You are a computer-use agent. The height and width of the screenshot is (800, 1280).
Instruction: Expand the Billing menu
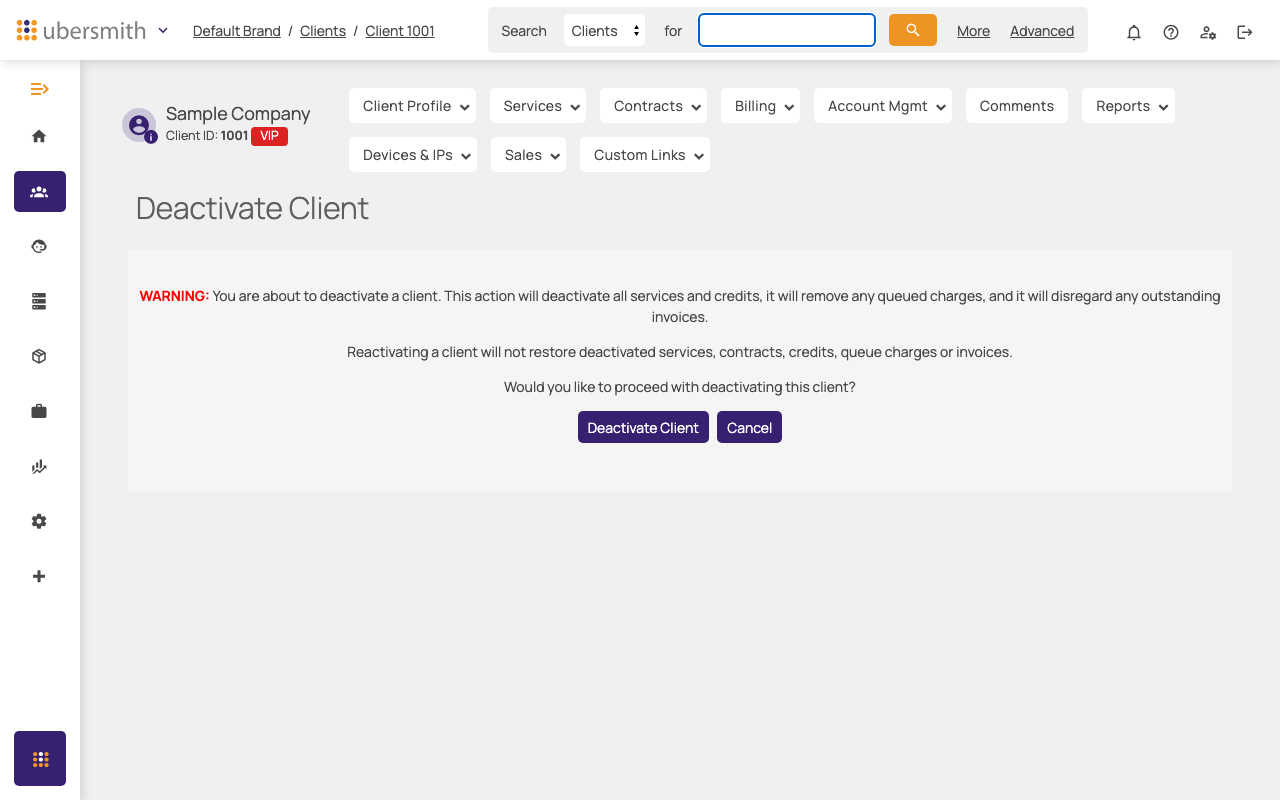tap(760, 106)
